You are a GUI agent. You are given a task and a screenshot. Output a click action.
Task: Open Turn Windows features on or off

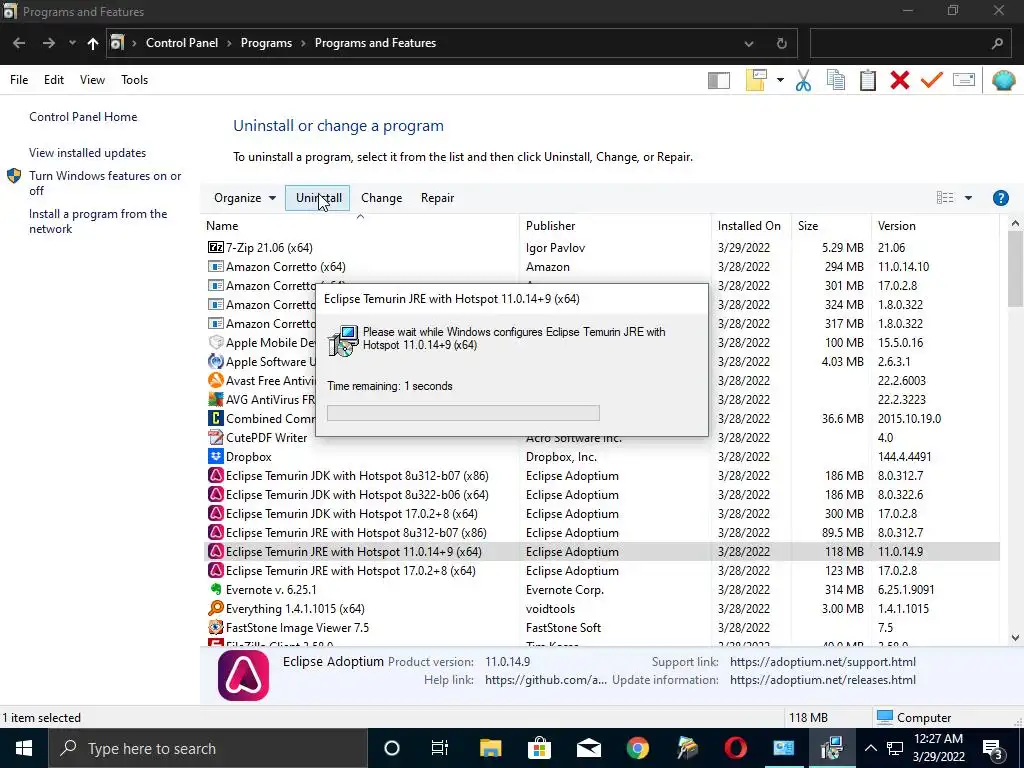(105, 183)
